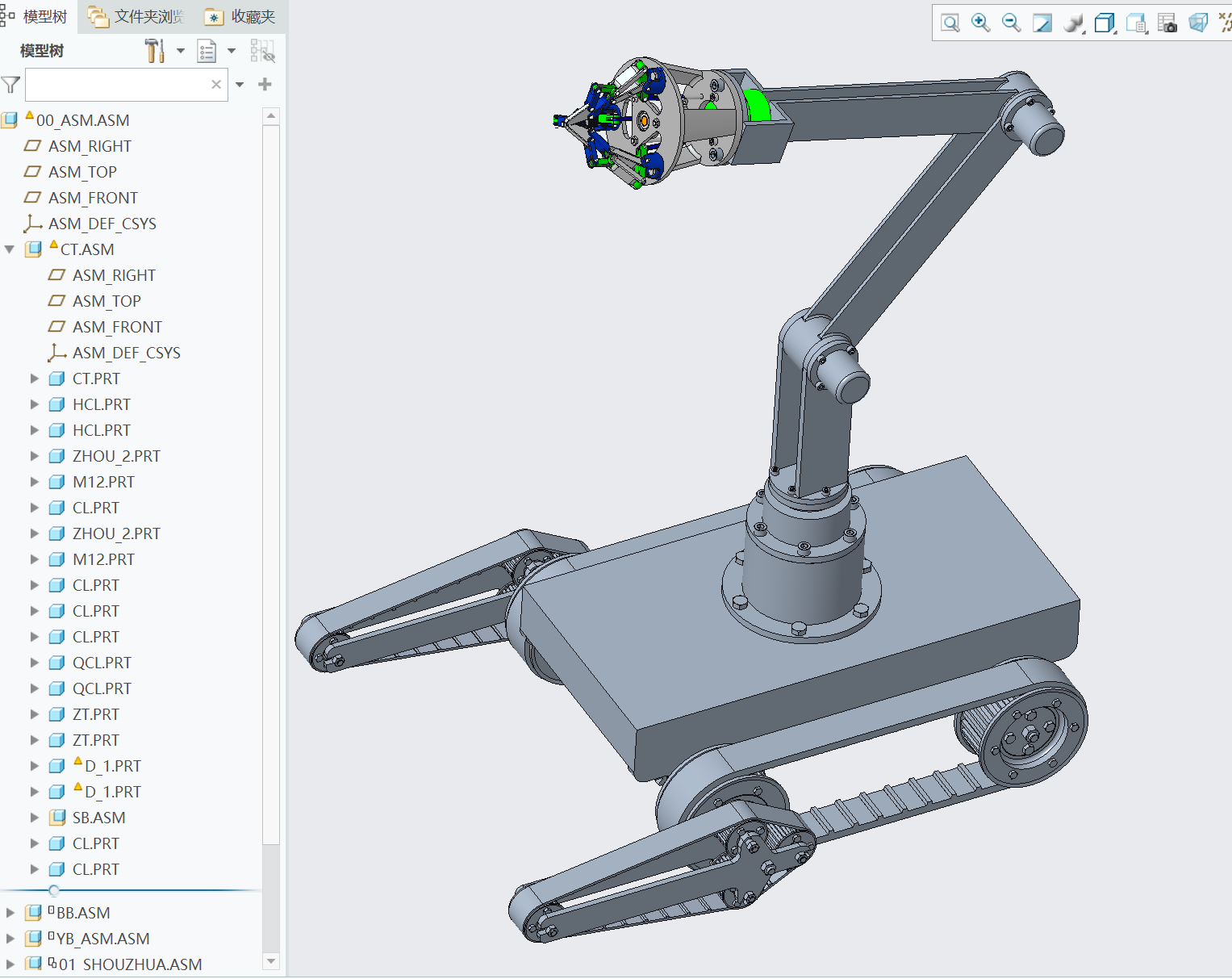The image size is (1232, 979).
Task: Toggle the model tree visibility eye icon
Action: (262, 51)
